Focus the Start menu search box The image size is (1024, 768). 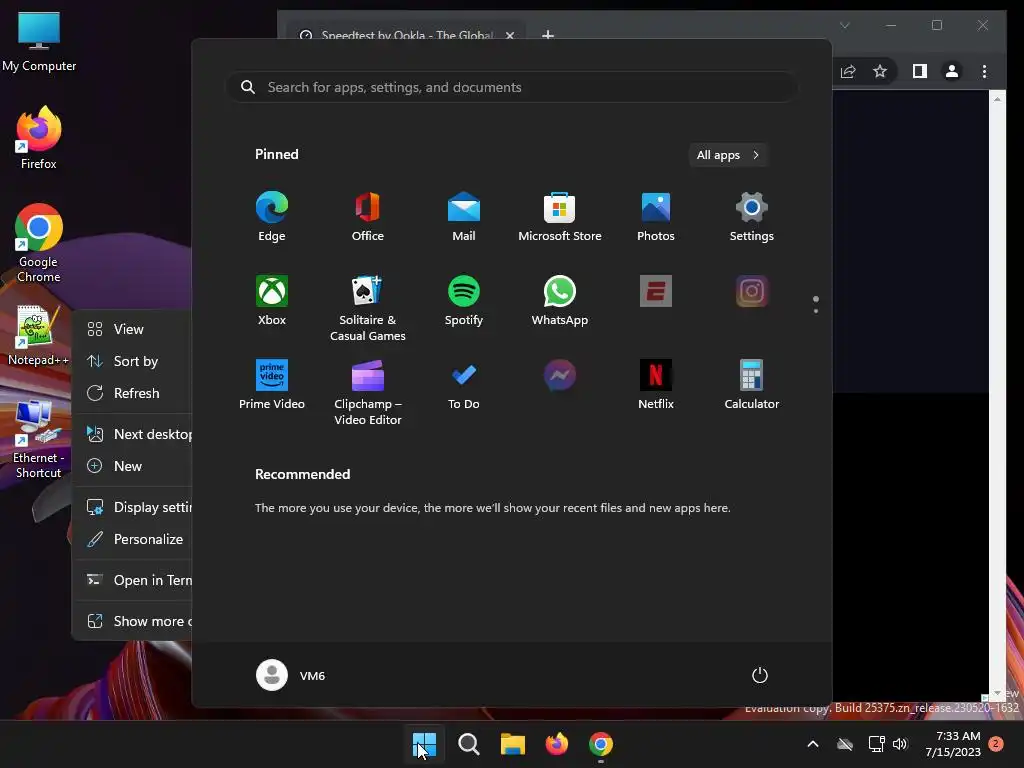coord(511,87)
